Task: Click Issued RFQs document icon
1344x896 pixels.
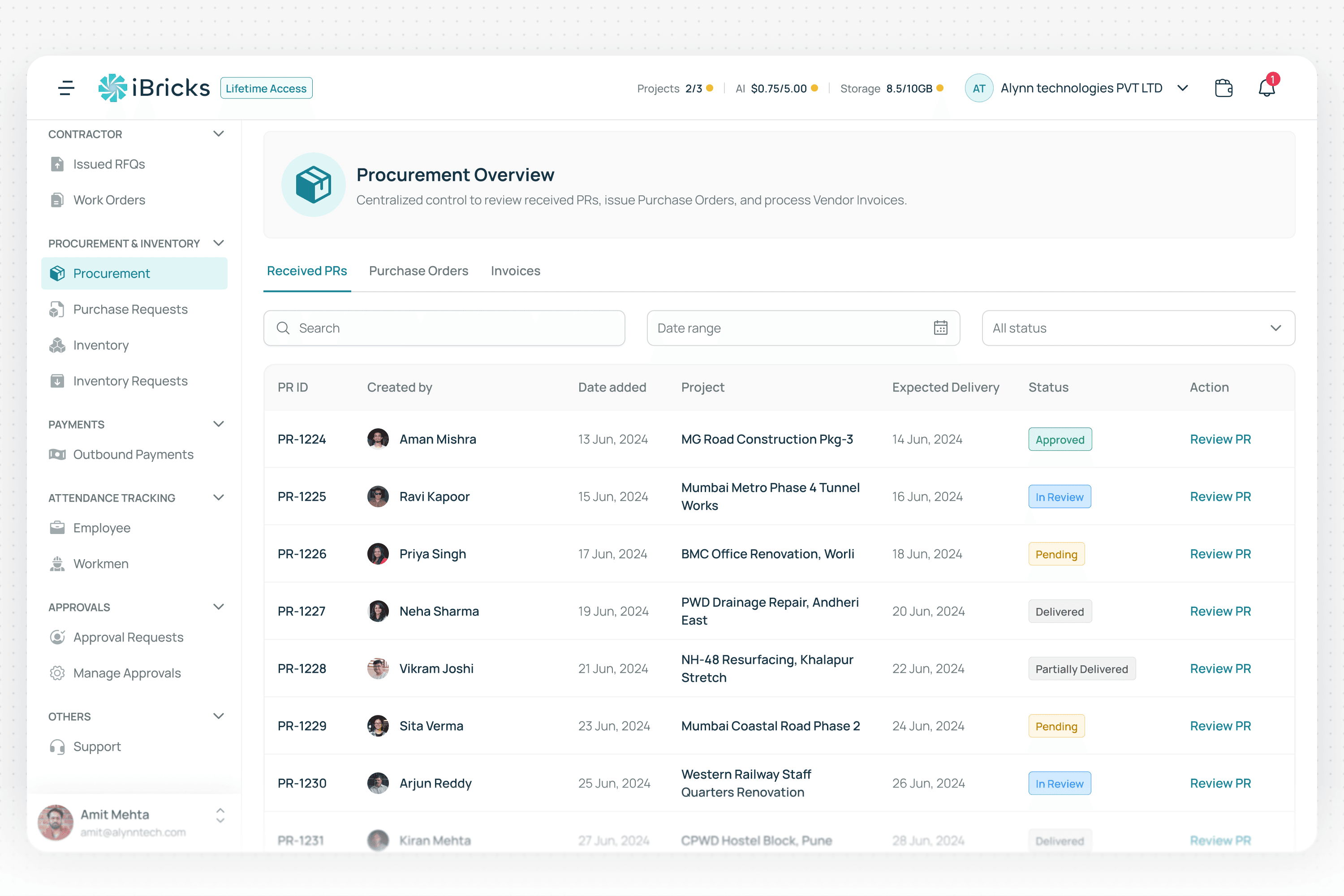Action: click(57, 164)
